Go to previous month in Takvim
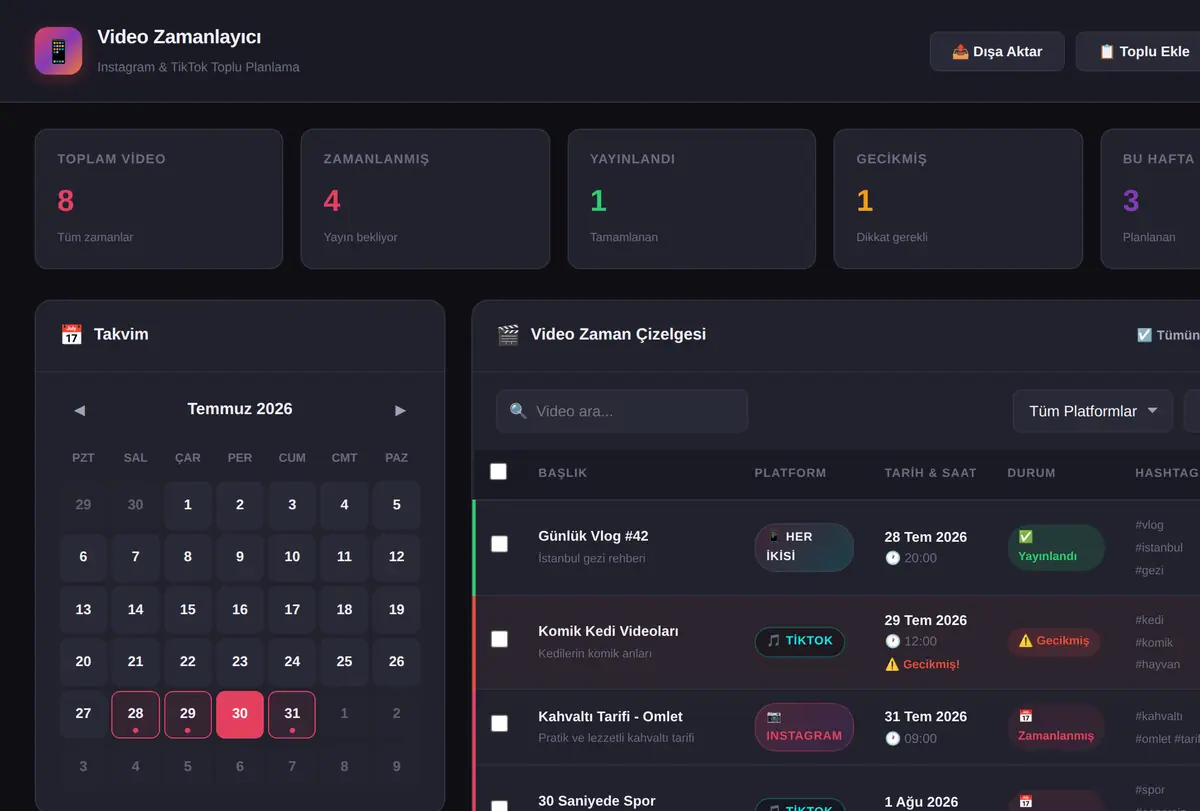The height and width of the screenshot is (811, 1200). [79, 410]
